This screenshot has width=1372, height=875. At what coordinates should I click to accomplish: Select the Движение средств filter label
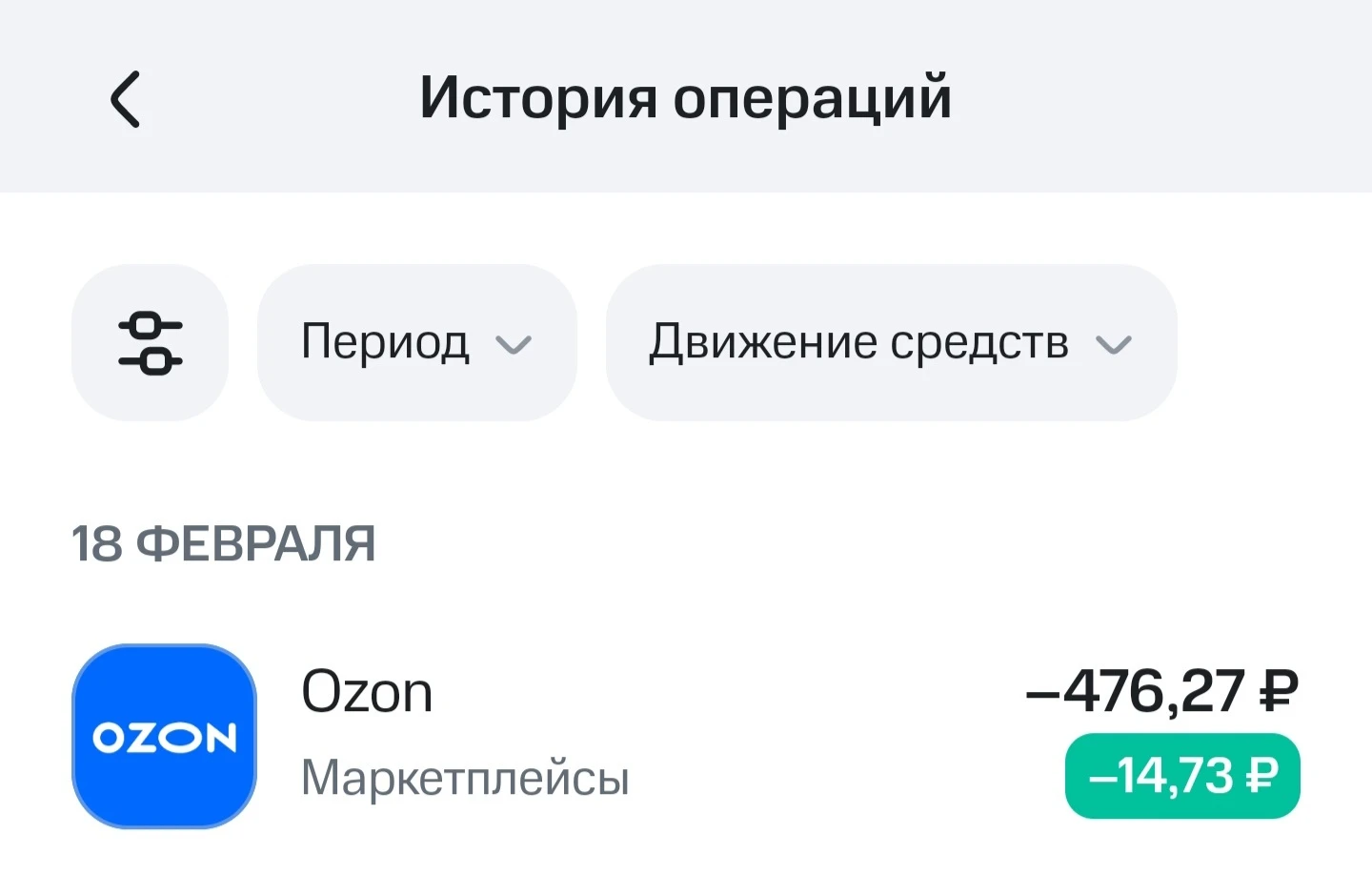click(x=858, y=341)
